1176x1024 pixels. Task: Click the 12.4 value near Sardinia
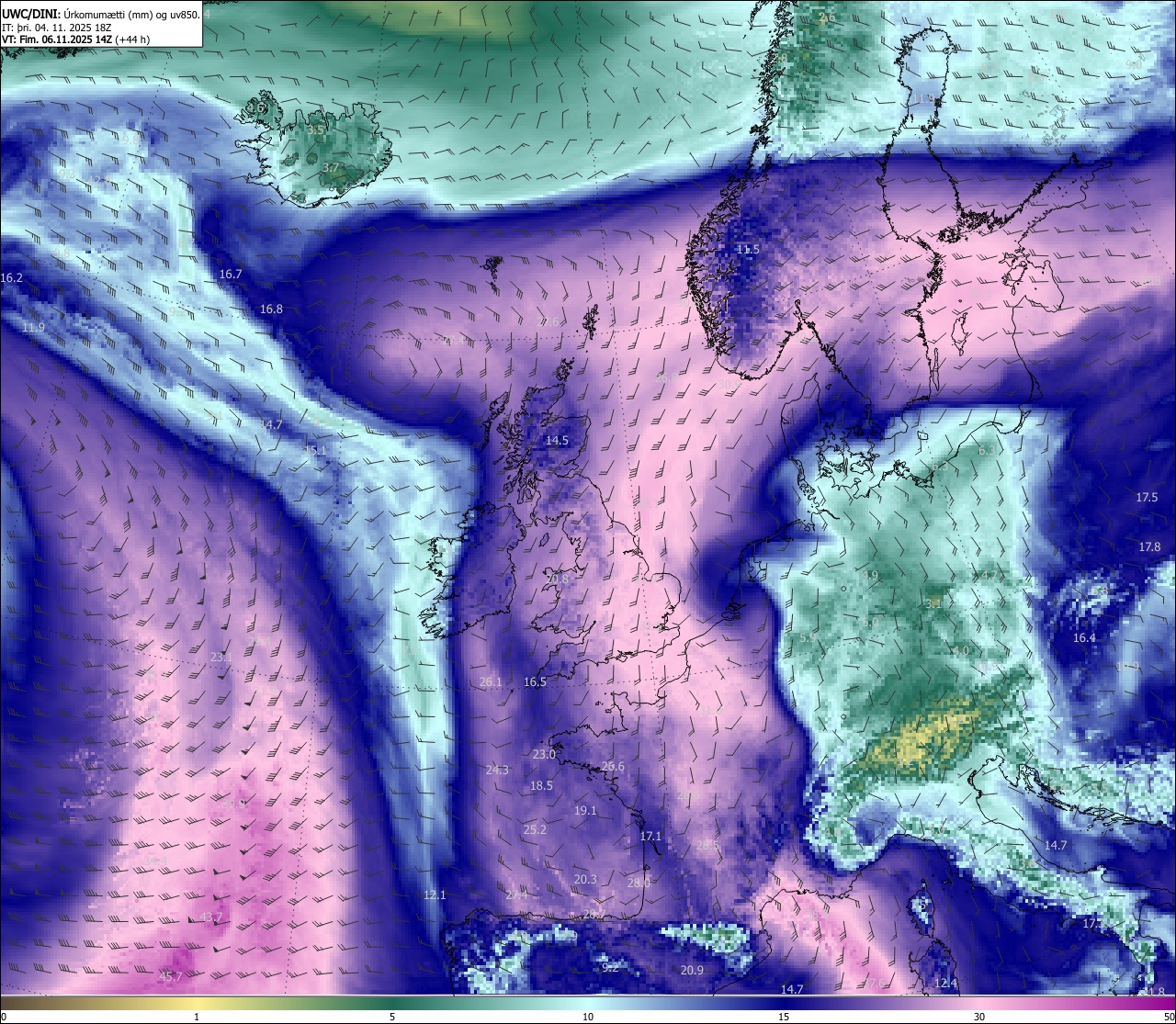point(945,984)
